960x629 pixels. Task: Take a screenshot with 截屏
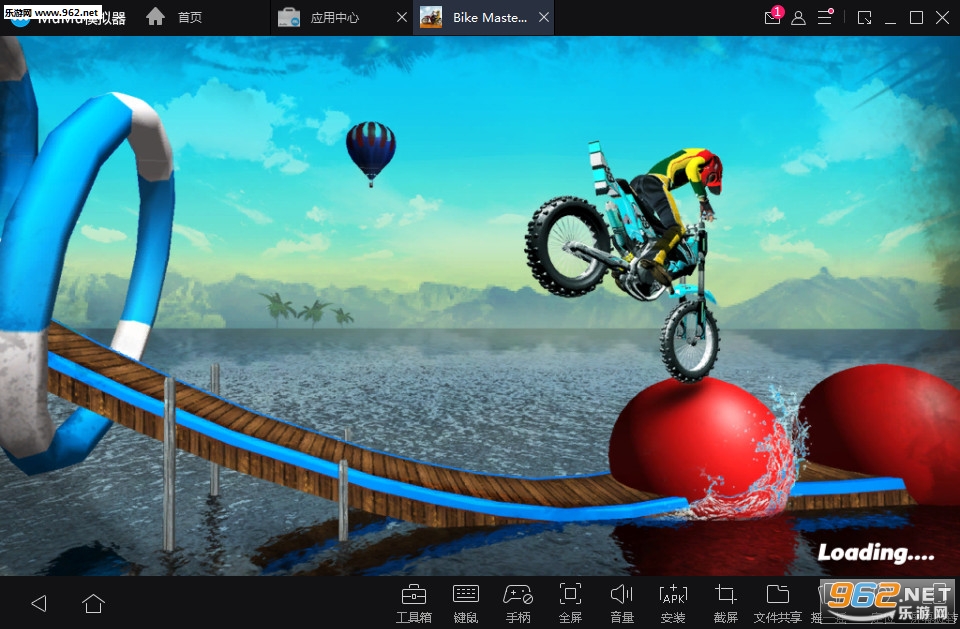tap(726, 603)
